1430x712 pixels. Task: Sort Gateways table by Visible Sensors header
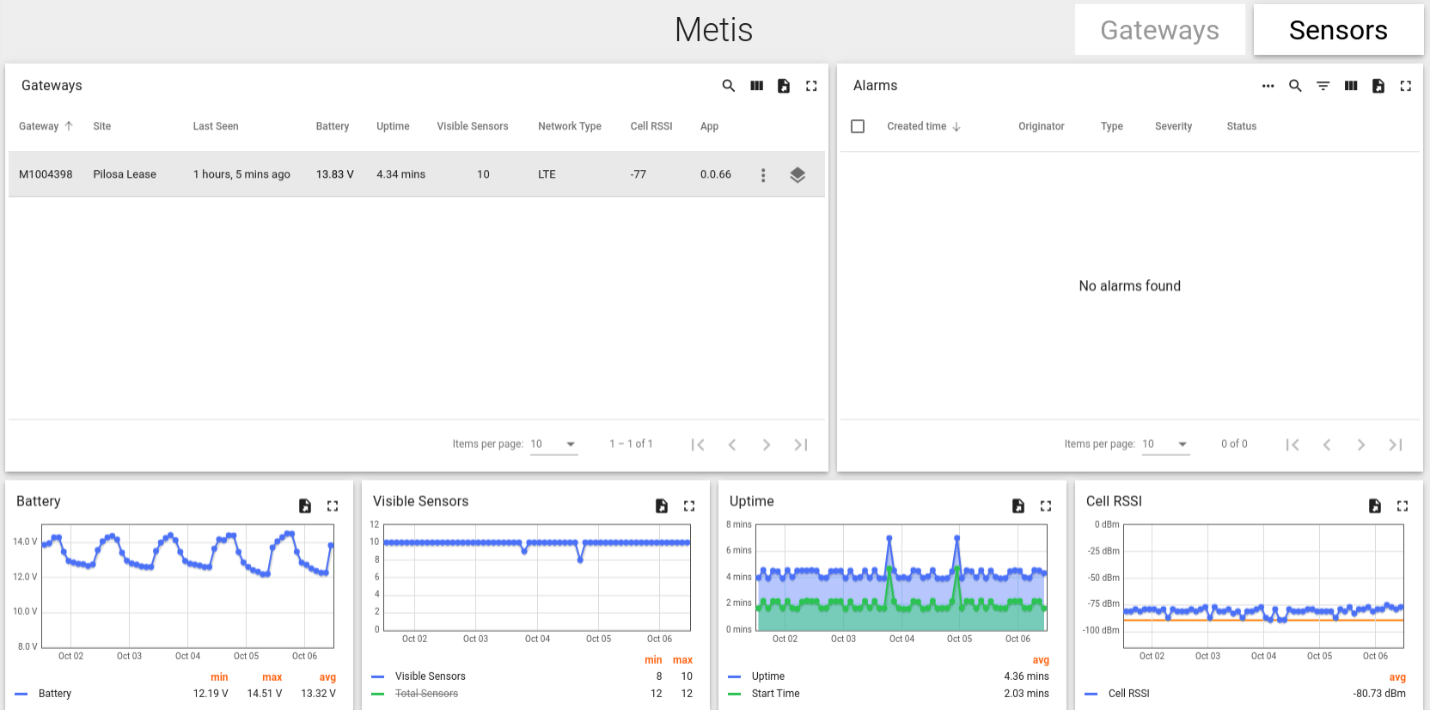[473, 127]
